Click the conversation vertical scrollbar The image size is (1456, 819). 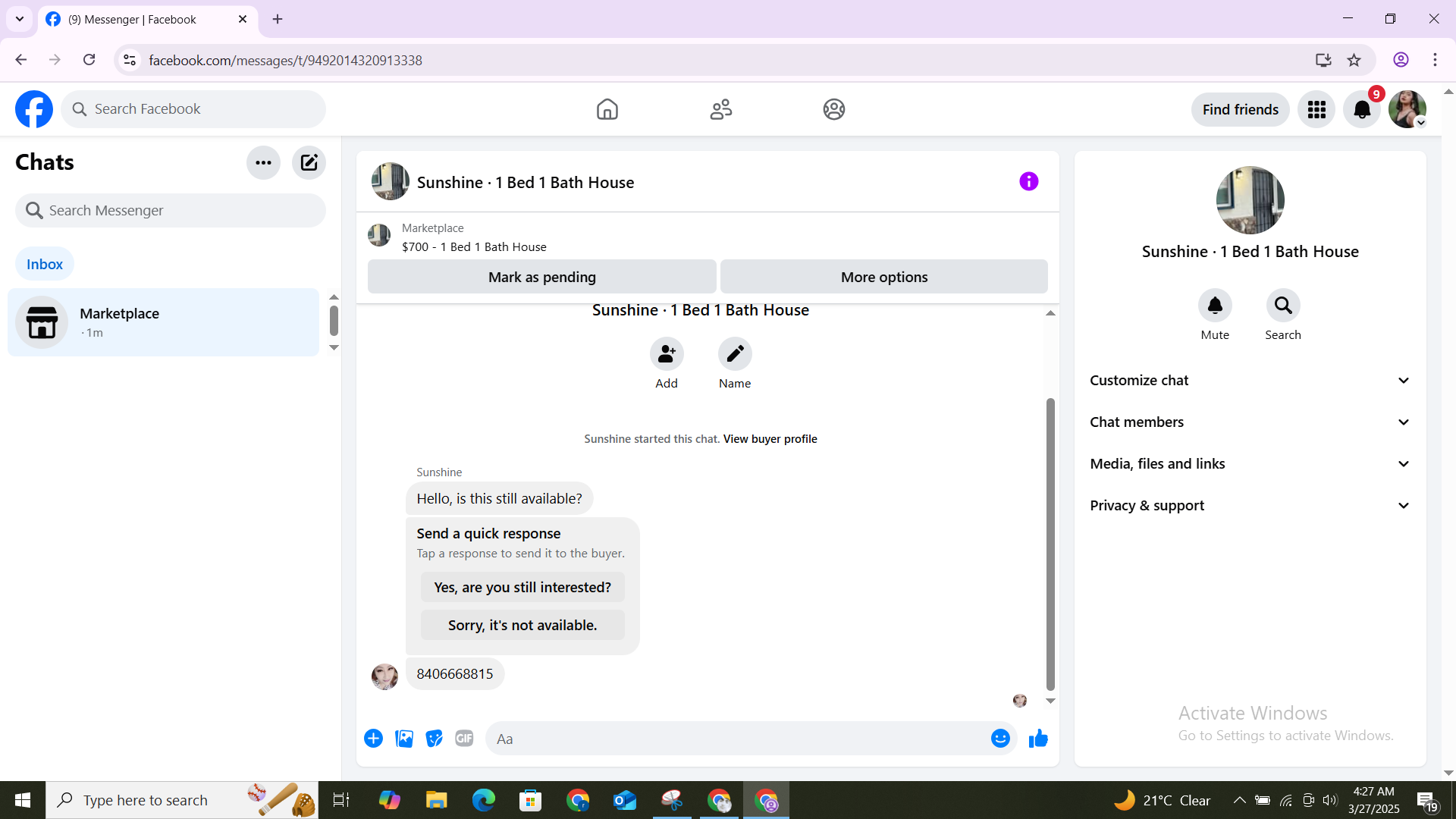tap(1050, 543)
